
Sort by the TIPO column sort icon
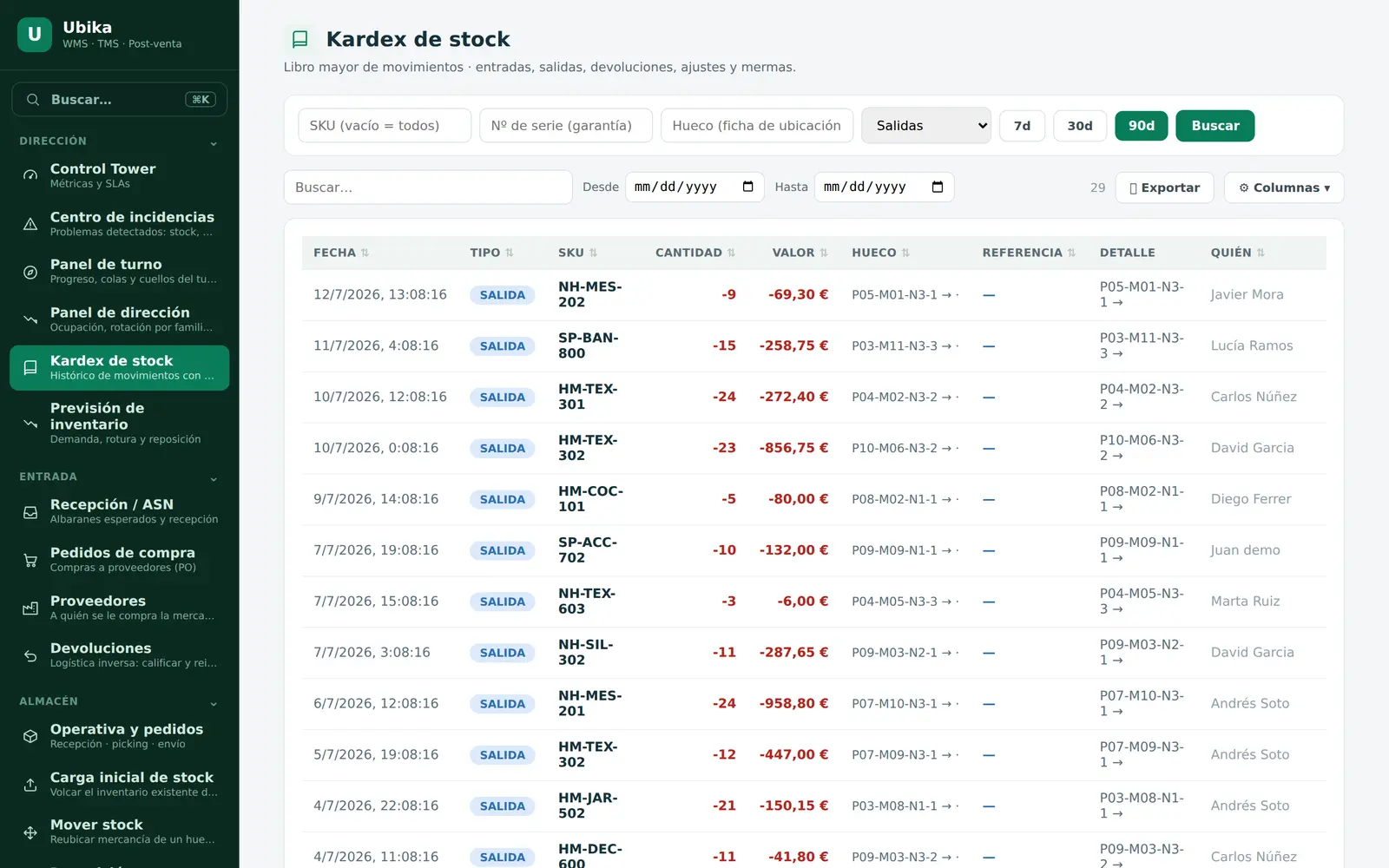(x=510, y=253)
